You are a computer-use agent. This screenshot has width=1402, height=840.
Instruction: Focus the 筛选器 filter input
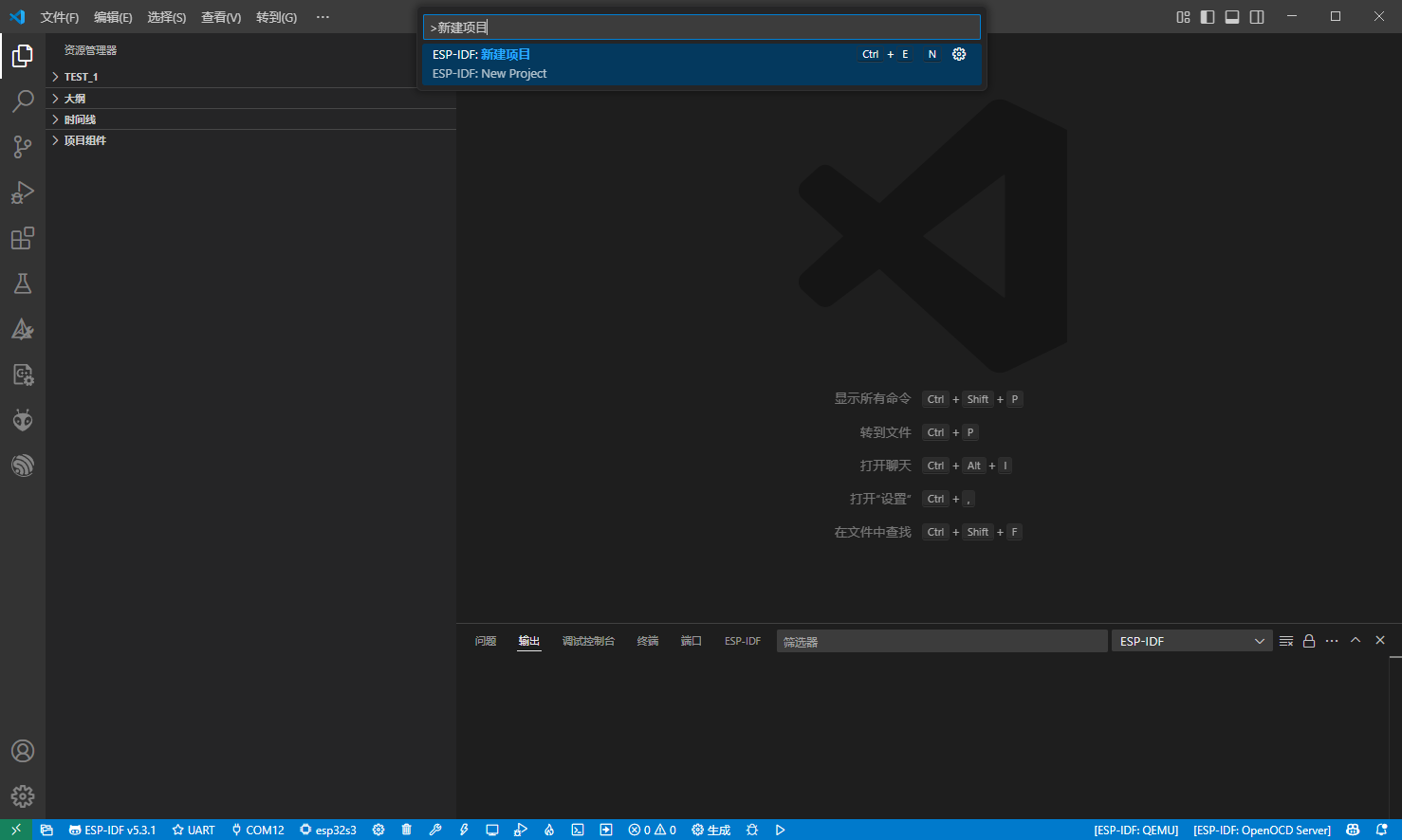coord(942,641)
